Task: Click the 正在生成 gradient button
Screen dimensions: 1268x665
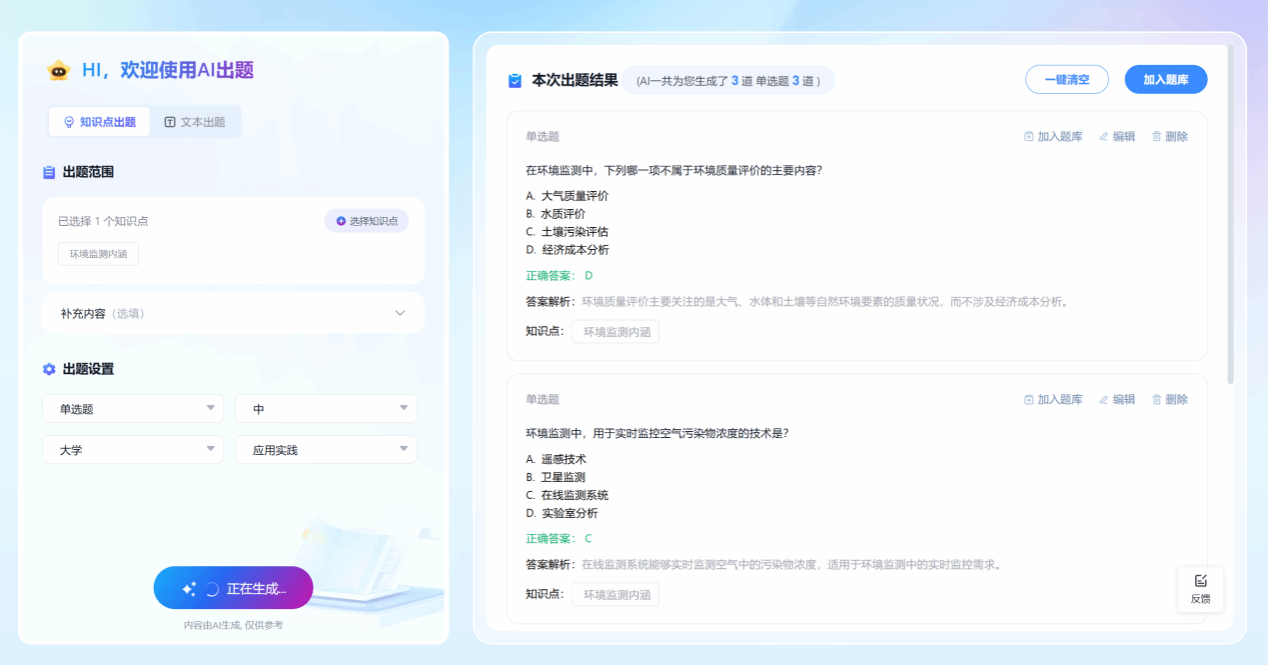Action: click(233, 589)
